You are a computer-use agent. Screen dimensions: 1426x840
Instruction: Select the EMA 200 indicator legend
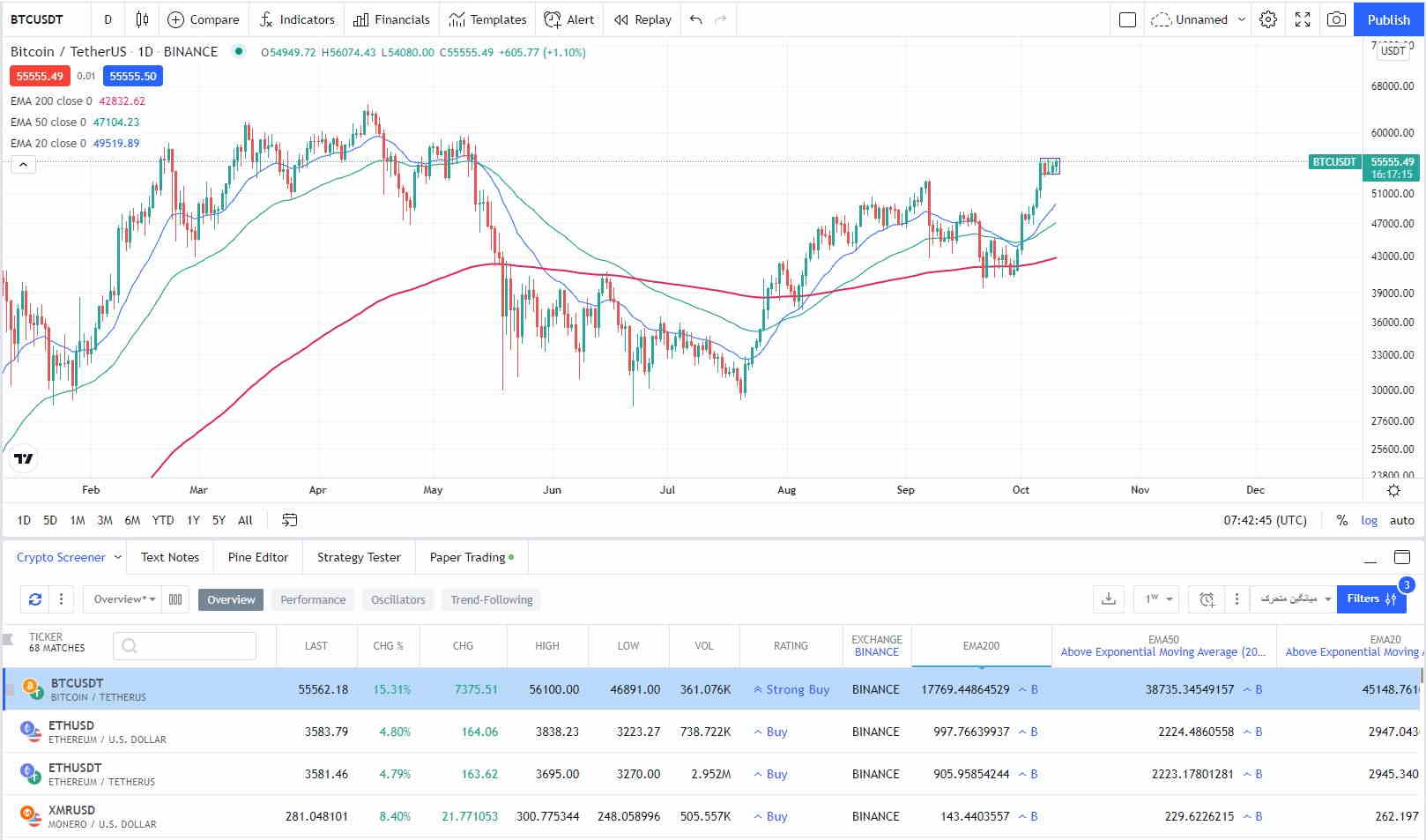click(x=78, y=100)
